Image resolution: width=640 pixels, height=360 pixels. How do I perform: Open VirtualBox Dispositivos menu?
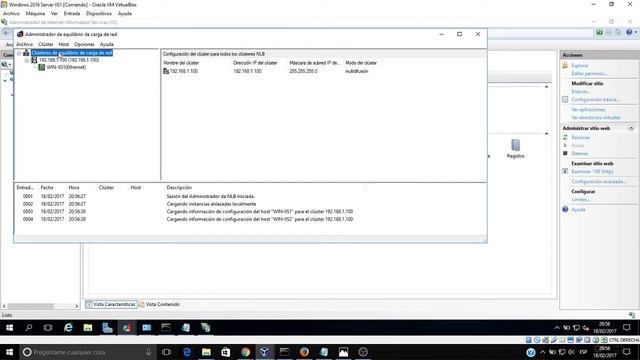tap(99, 13)
